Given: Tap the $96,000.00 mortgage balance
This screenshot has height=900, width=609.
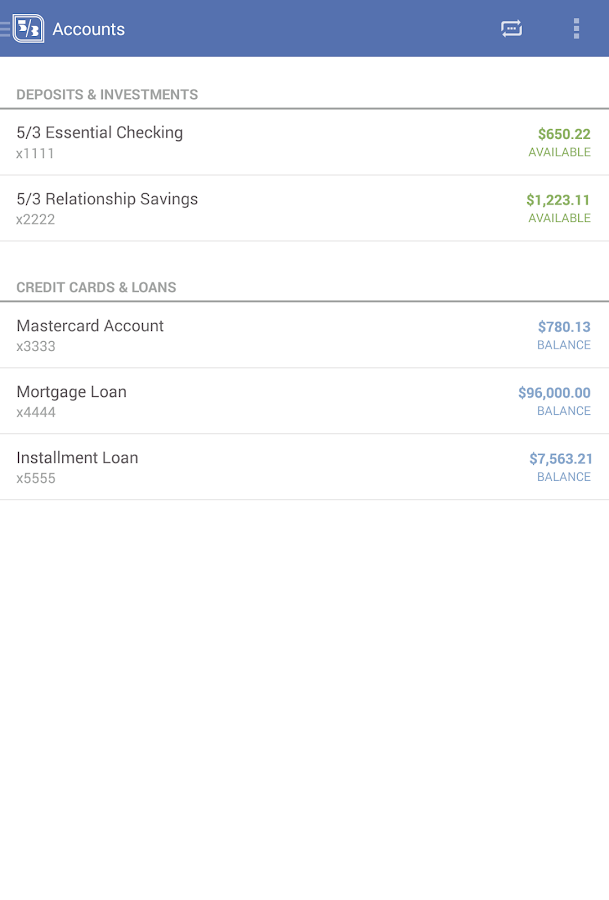Looking at the screenshot, I should (x=554, y=393).
